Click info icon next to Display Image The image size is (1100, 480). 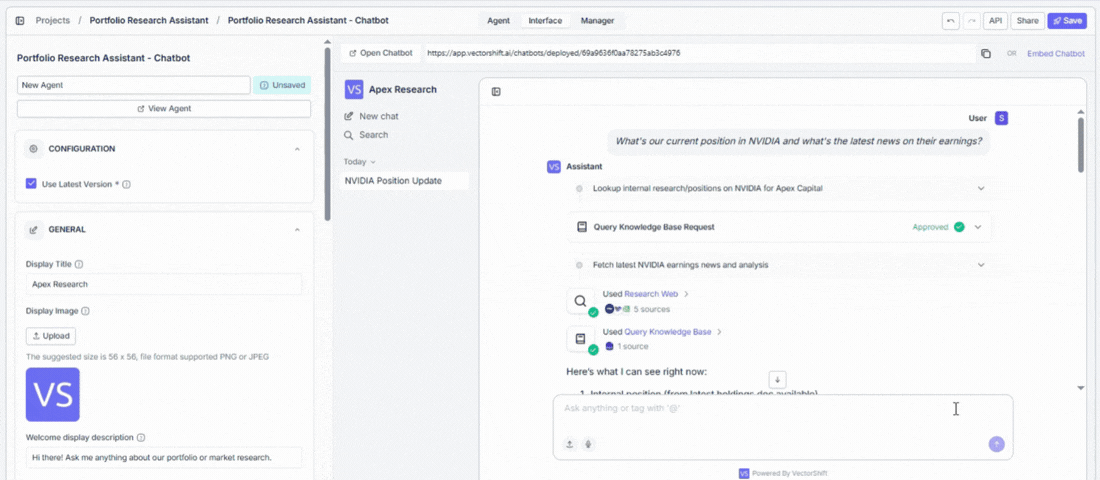[85, 311]
